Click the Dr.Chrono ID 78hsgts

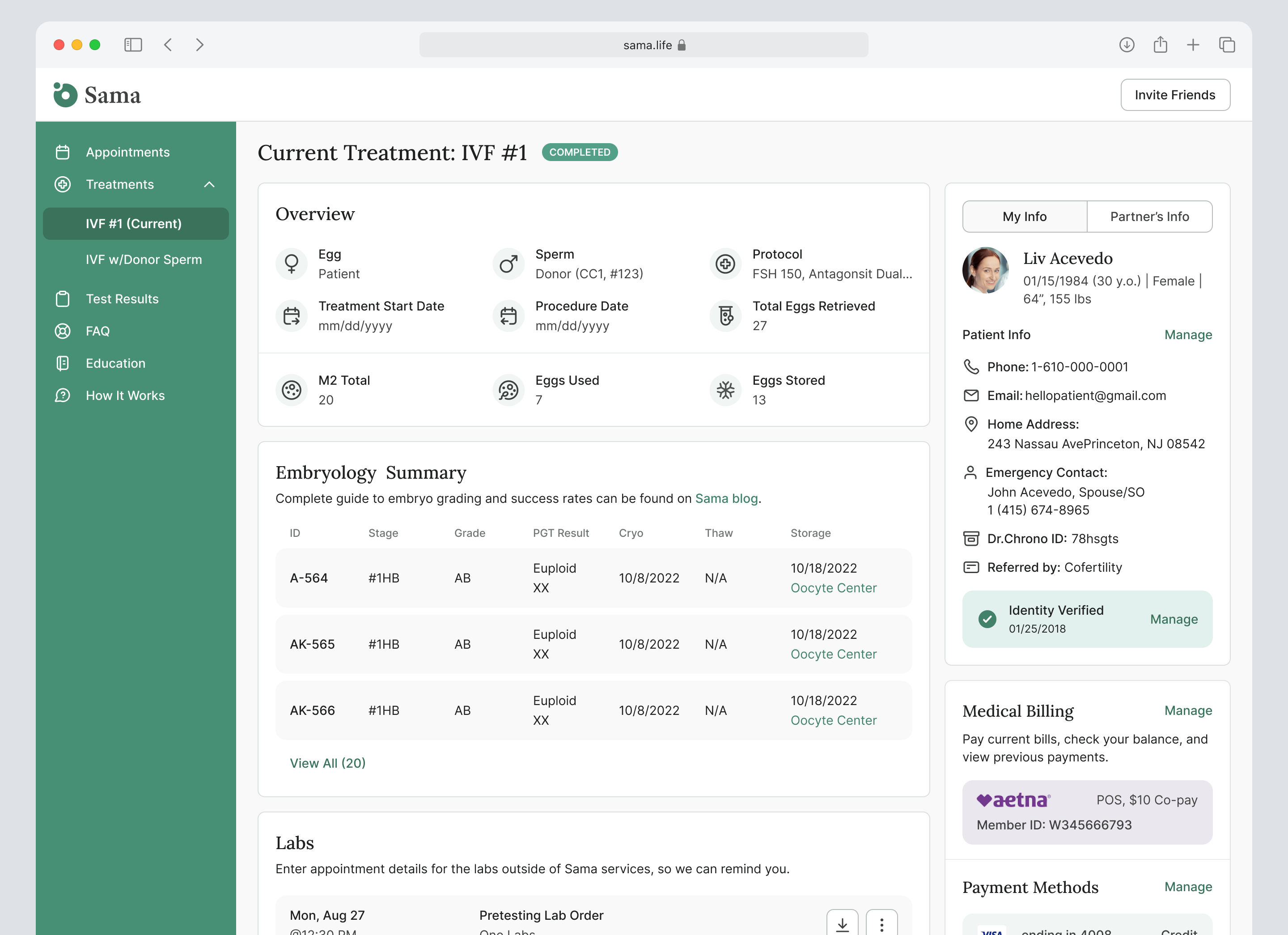pyautogui.click(x=1094, y=539)
